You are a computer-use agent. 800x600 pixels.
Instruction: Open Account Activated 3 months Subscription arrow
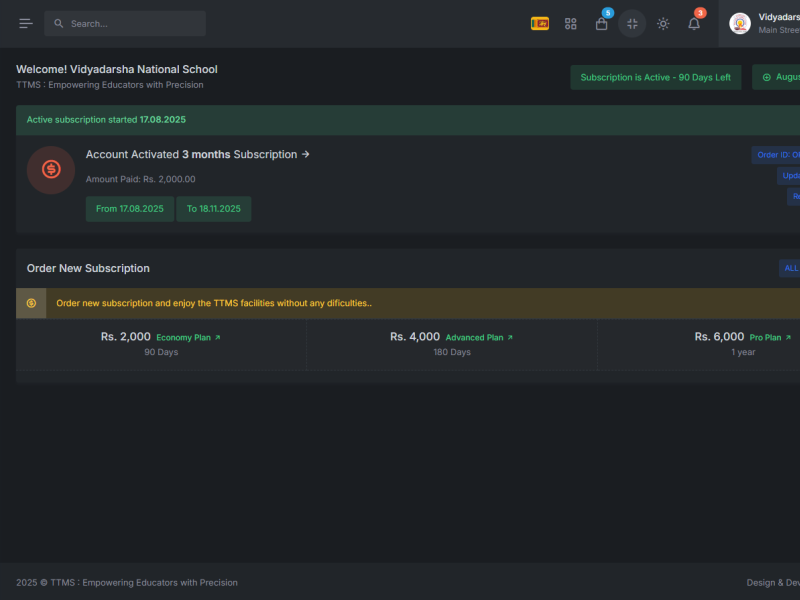point(197,155)
